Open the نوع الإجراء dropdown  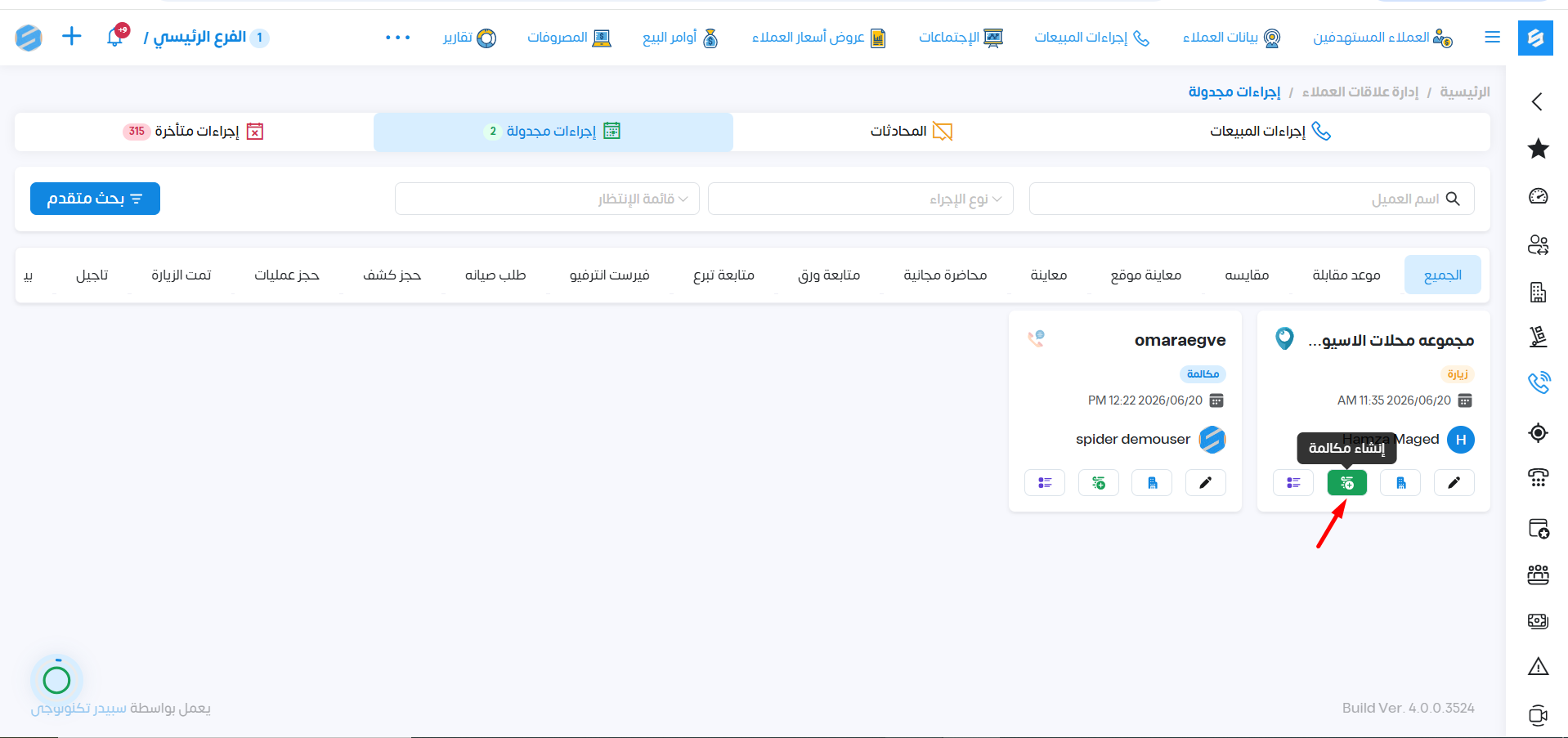coord(861,199)
